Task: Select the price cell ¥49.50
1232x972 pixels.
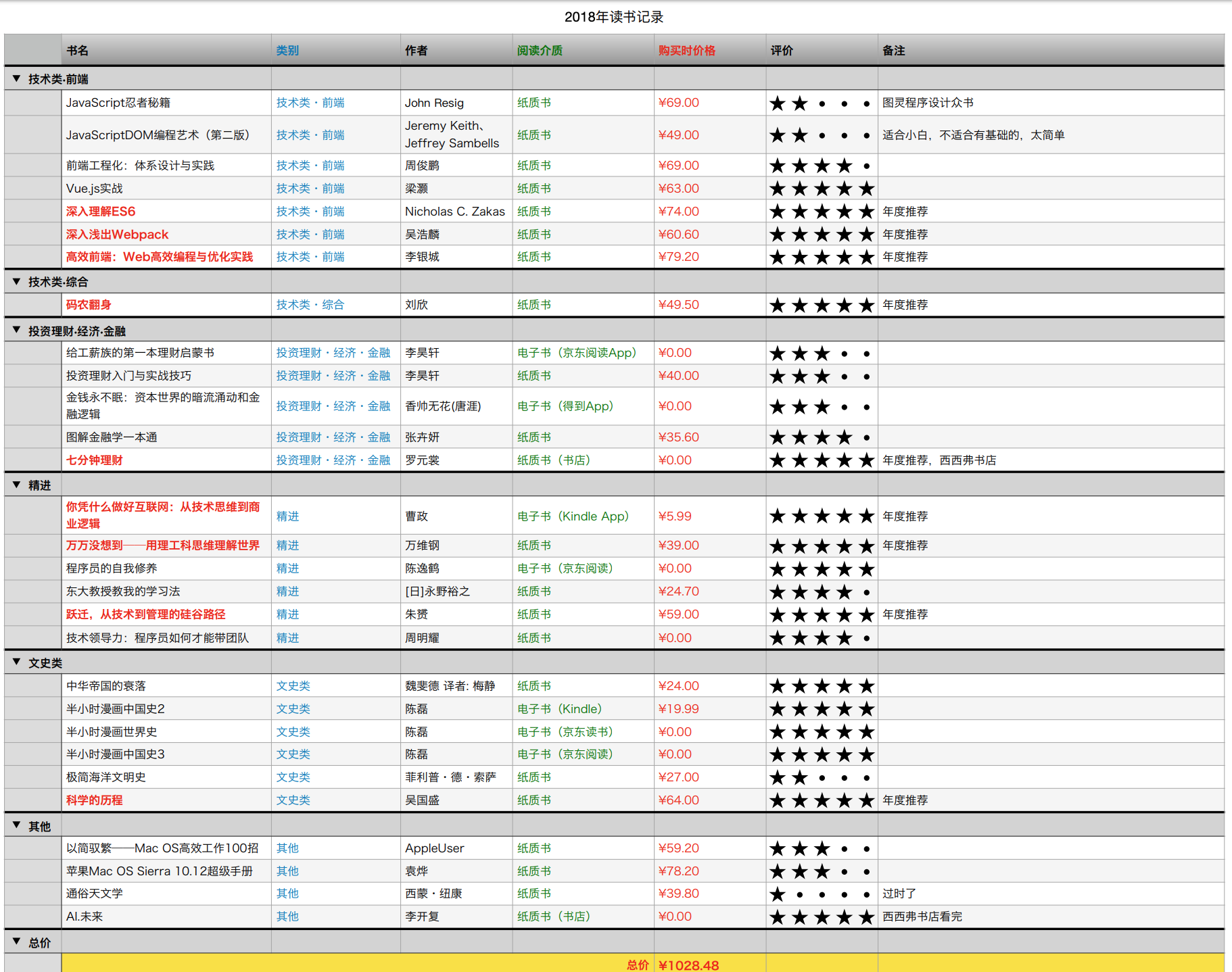Action: 710,305
